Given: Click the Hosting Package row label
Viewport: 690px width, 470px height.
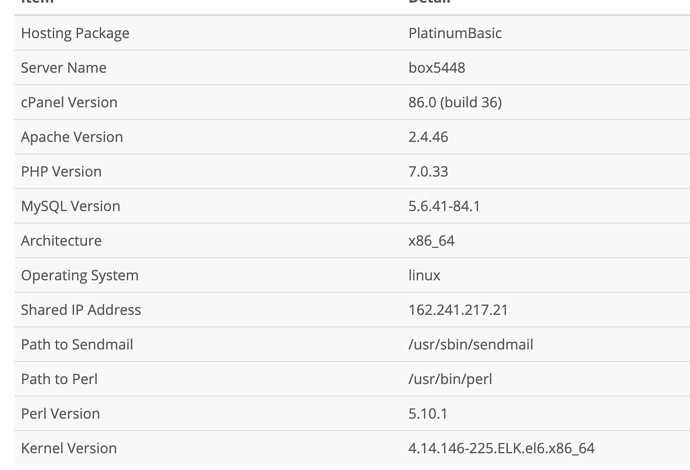Looking at the screenshot, I should 75,33.
